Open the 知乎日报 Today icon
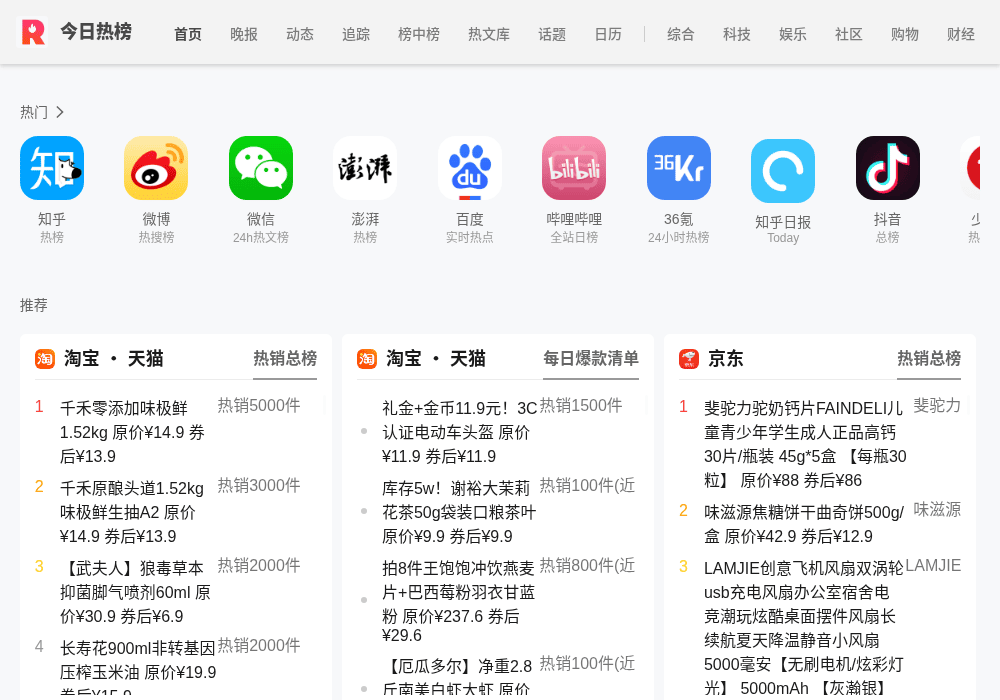The width and height of the screenshot is (1000, 700). 783,171
